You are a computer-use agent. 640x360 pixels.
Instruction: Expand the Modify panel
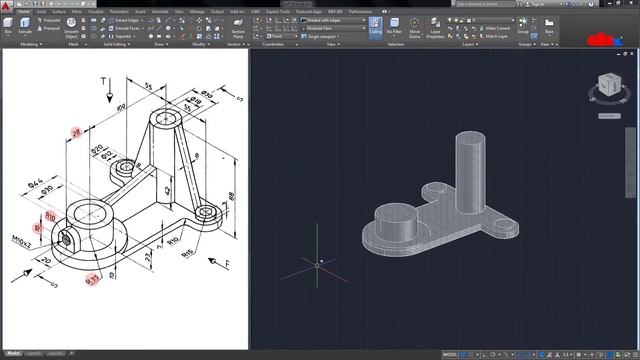(x=201, y=44)
